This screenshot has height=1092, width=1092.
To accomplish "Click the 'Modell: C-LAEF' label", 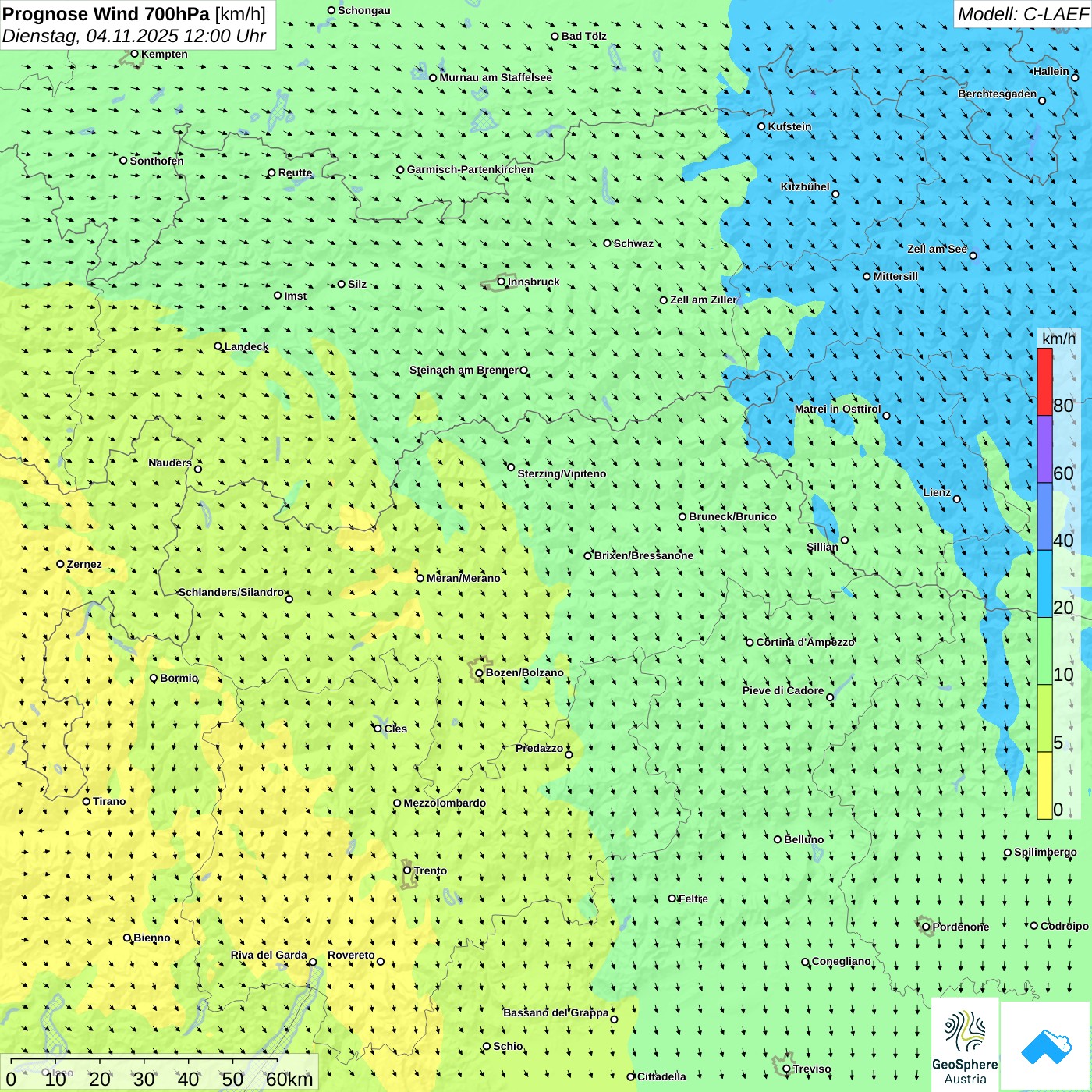I will pyautogui.click(x=1023, y=14).
